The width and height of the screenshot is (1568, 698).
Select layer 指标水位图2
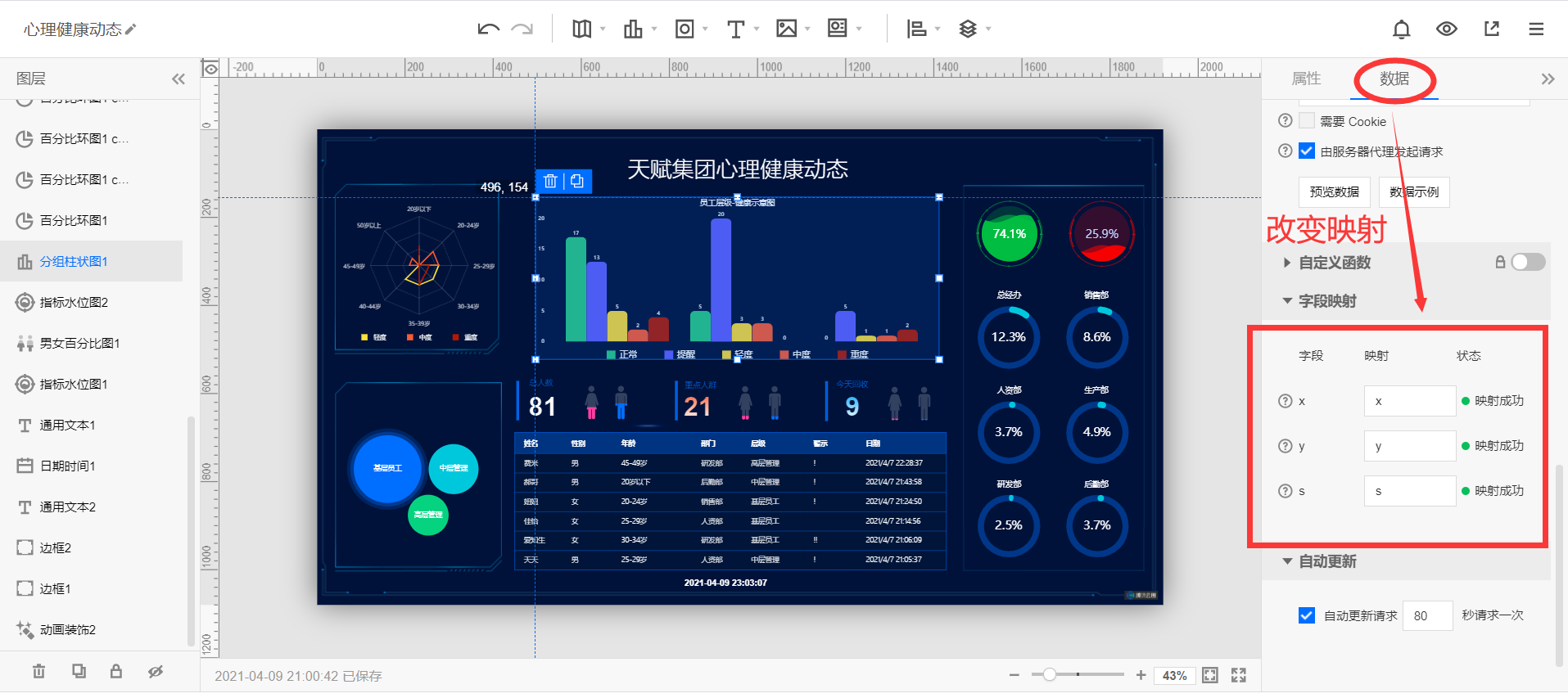[91, 302]
